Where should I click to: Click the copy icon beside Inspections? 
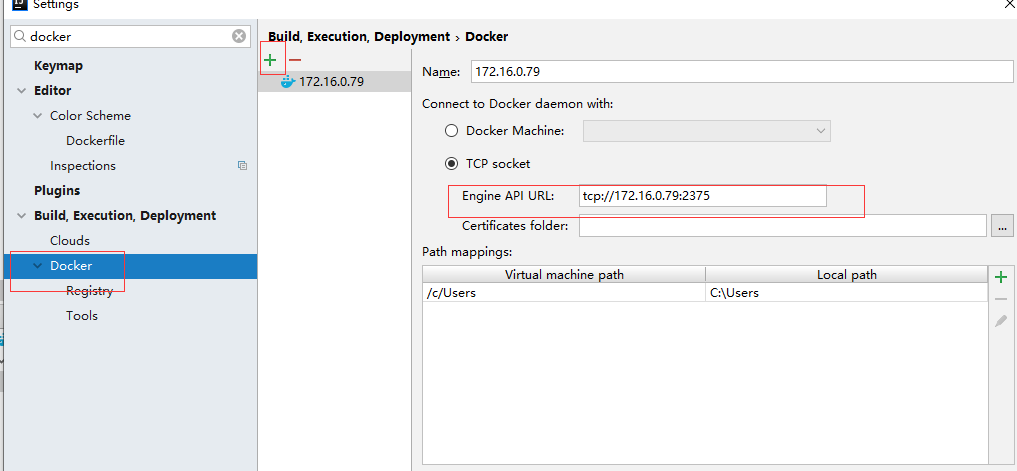pos(242,166)
